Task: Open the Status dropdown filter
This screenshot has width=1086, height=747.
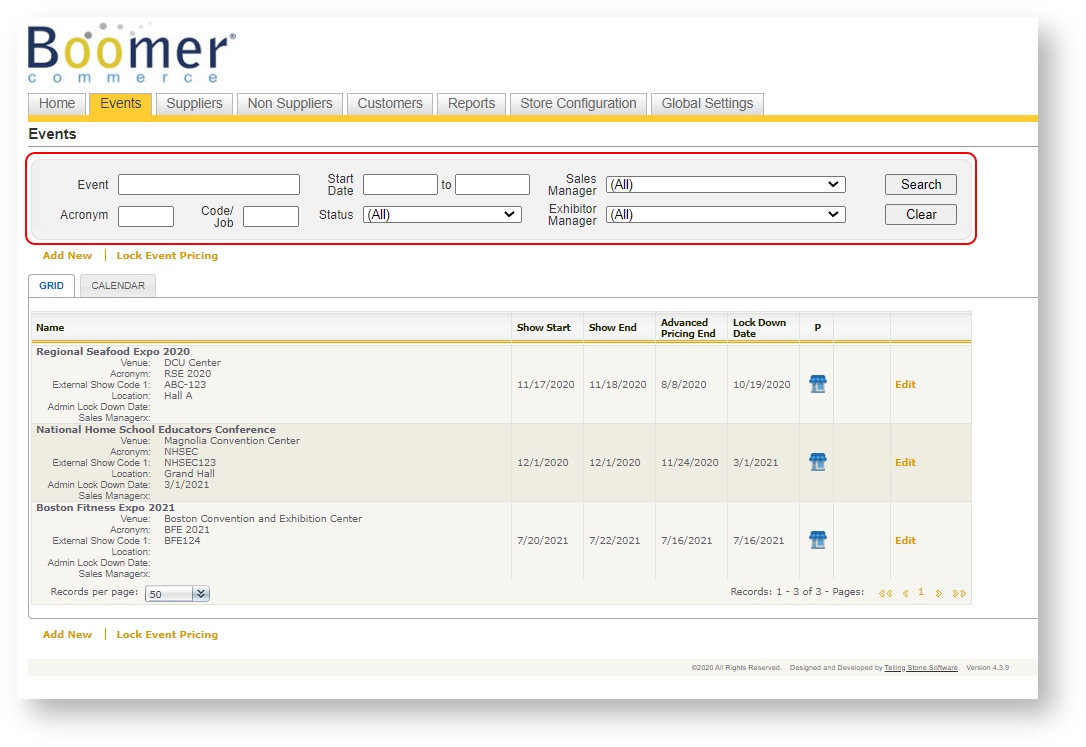Action: tap(441, 215)
